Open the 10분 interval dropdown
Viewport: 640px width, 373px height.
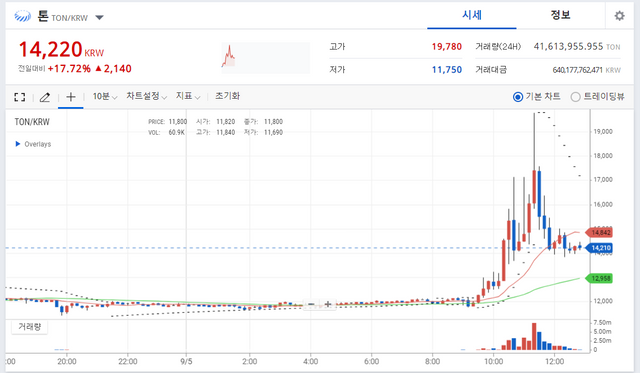[x=104, y=96]
